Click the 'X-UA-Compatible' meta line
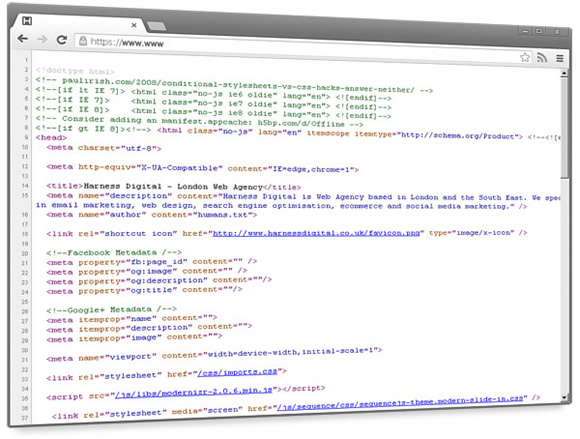The image size is (580, 439). tap(202, 168)
